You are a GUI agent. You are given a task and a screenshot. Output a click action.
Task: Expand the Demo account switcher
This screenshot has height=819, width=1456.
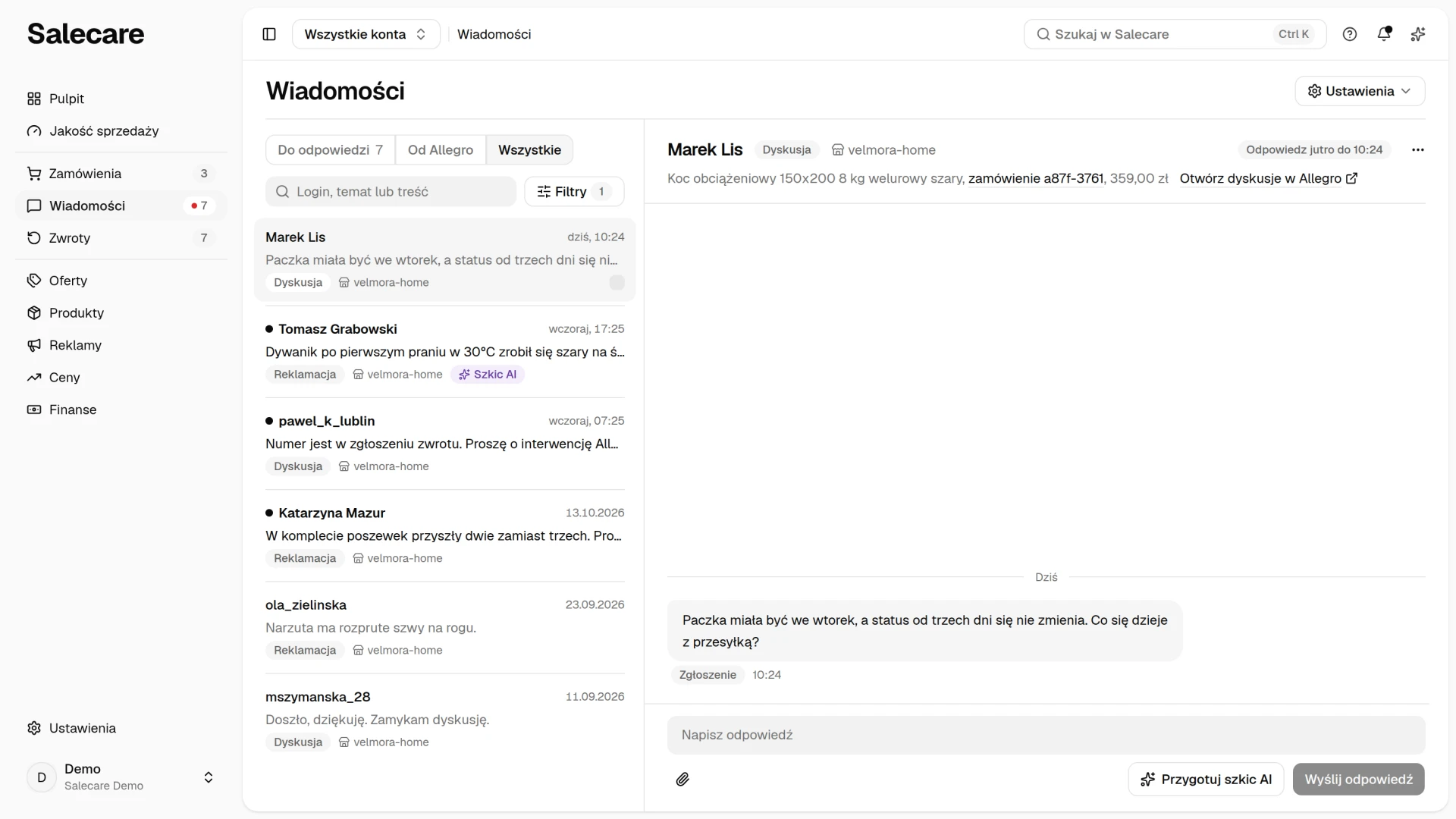121,777
